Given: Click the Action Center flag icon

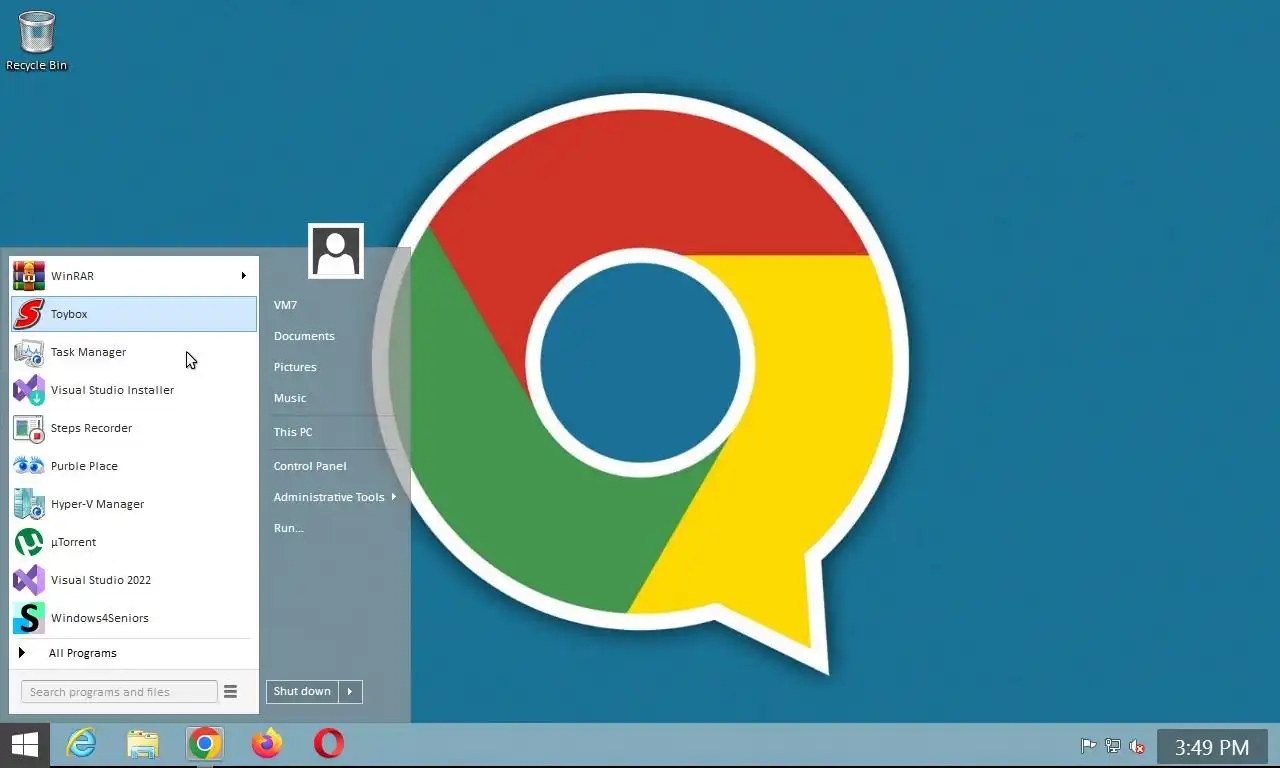Looking at the screenshot, I should (x=1088, y=746).
